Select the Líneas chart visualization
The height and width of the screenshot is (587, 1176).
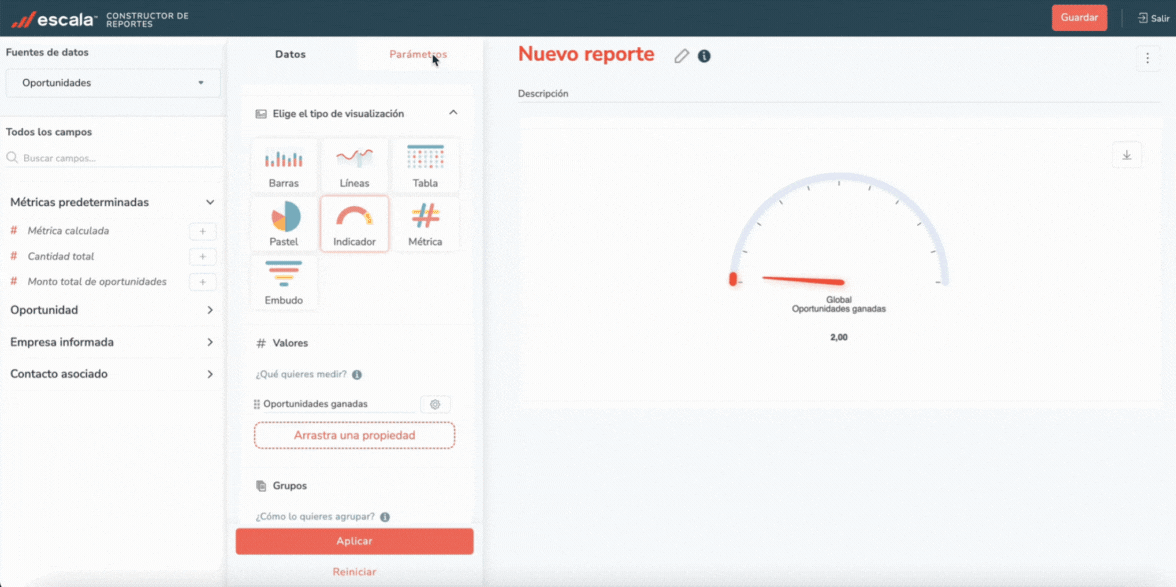click(354, 166)
